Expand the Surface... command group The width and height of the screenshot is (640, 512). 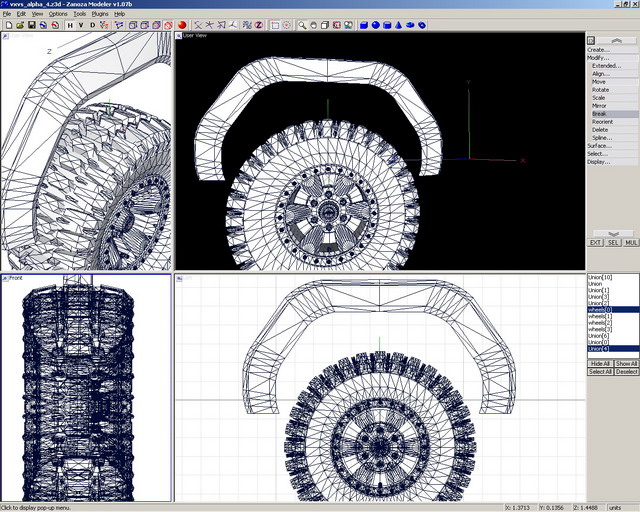click(598, 146)
